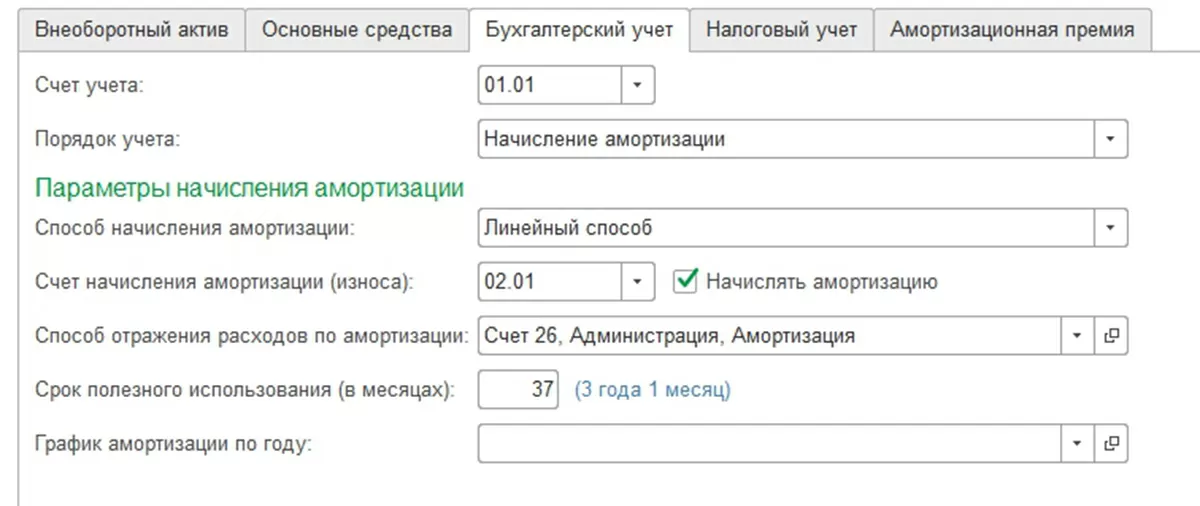Select the "Налоговый учет" tab
This screenshot has height=506, width=1200.
pos(781,30)
